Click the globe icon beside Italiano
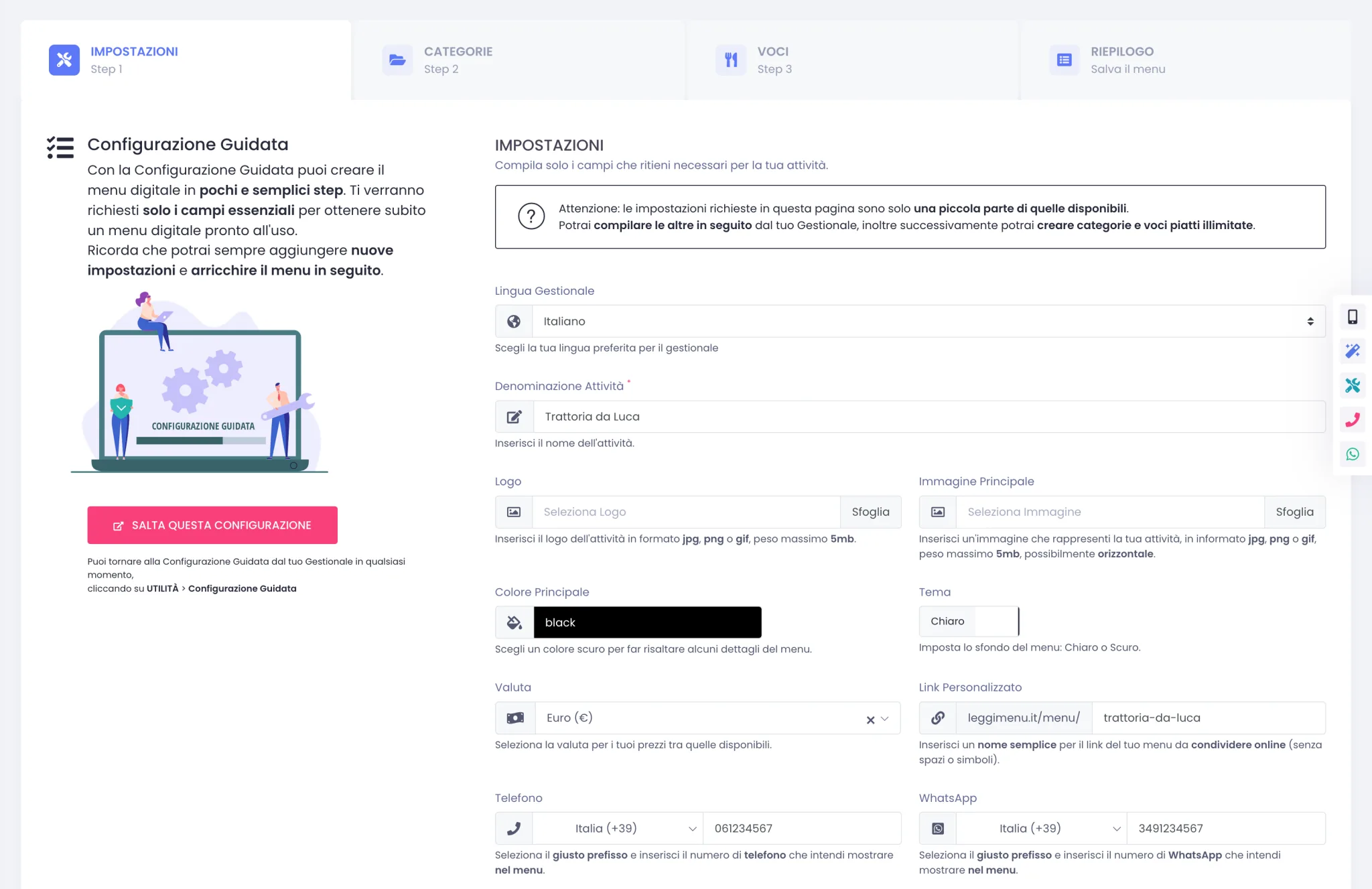The image size is (1372, 889). (x=514, y=322)
